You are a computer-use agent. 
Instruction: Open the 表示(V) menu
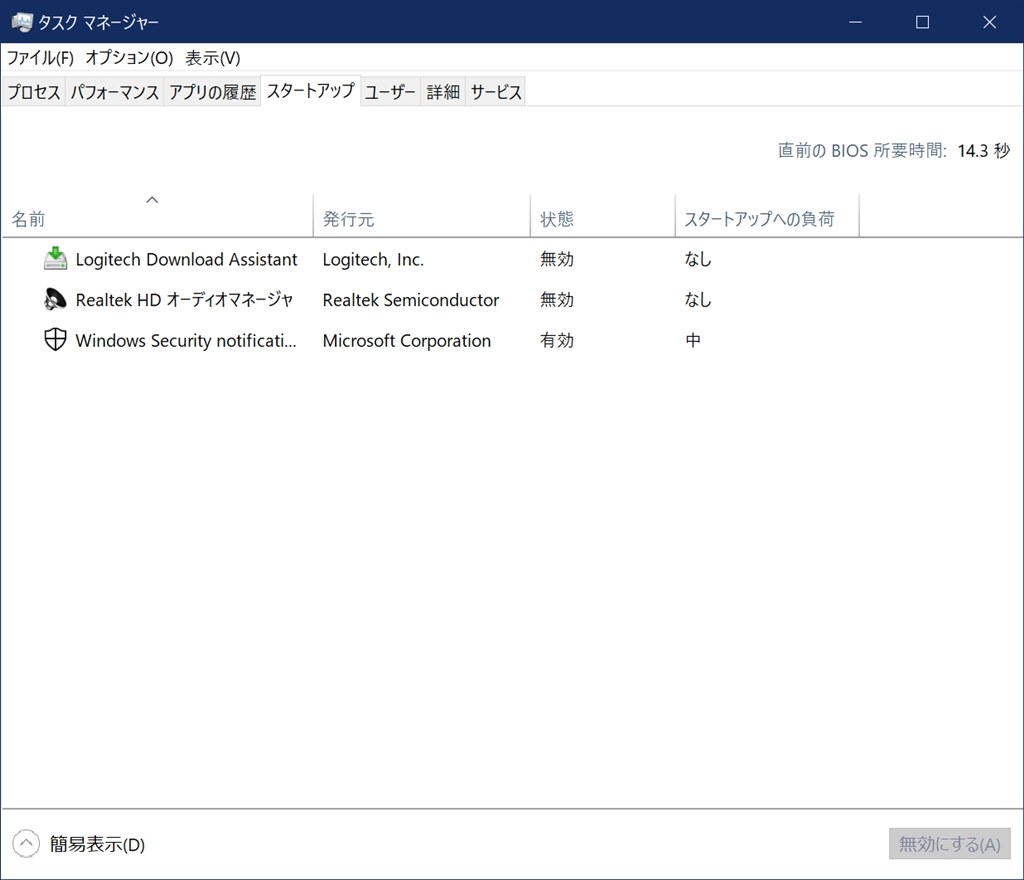[x=213, y=58]
